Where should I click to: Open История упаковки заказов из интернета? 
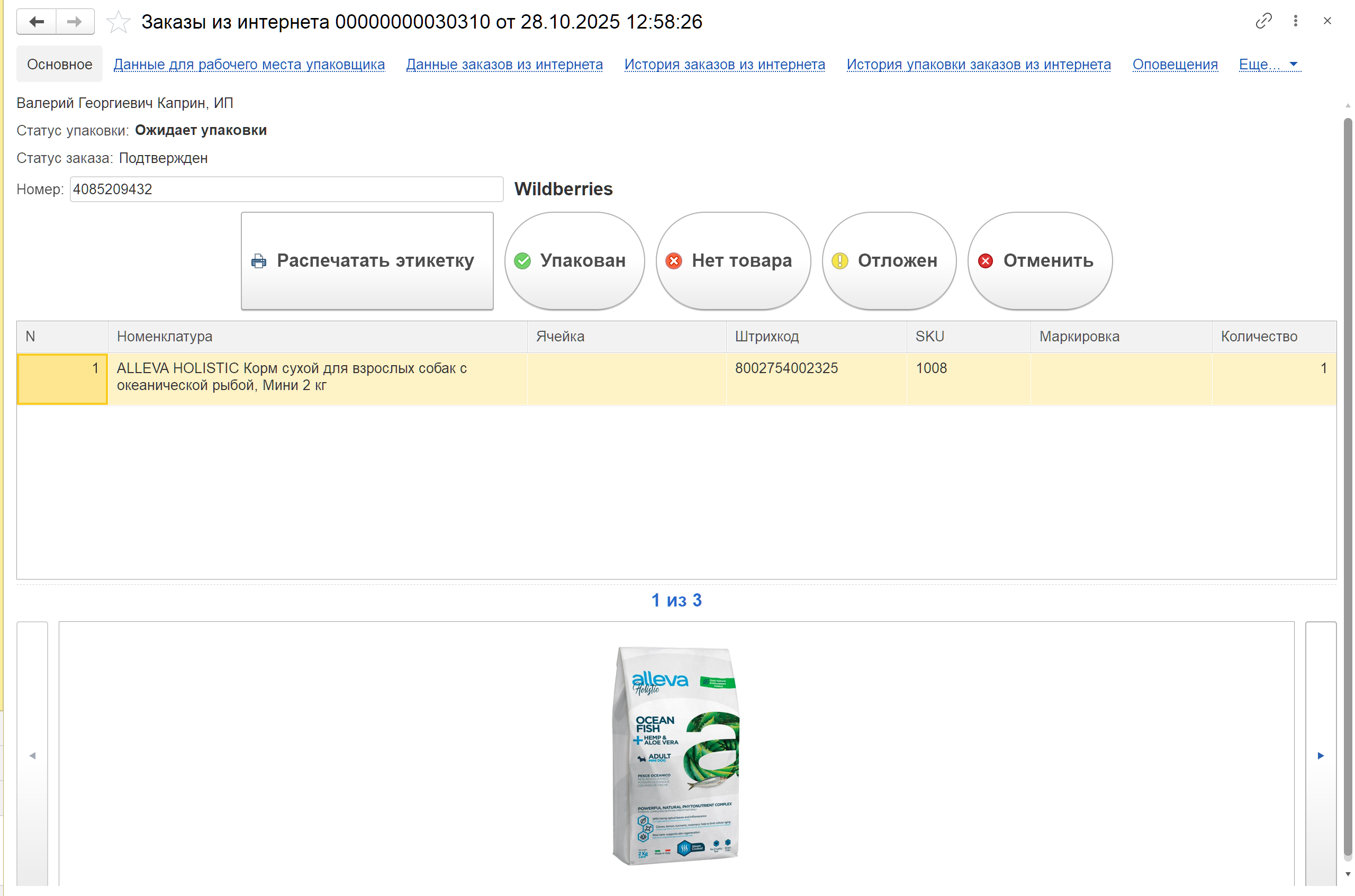pyautogui.click(x=978, y=65)
